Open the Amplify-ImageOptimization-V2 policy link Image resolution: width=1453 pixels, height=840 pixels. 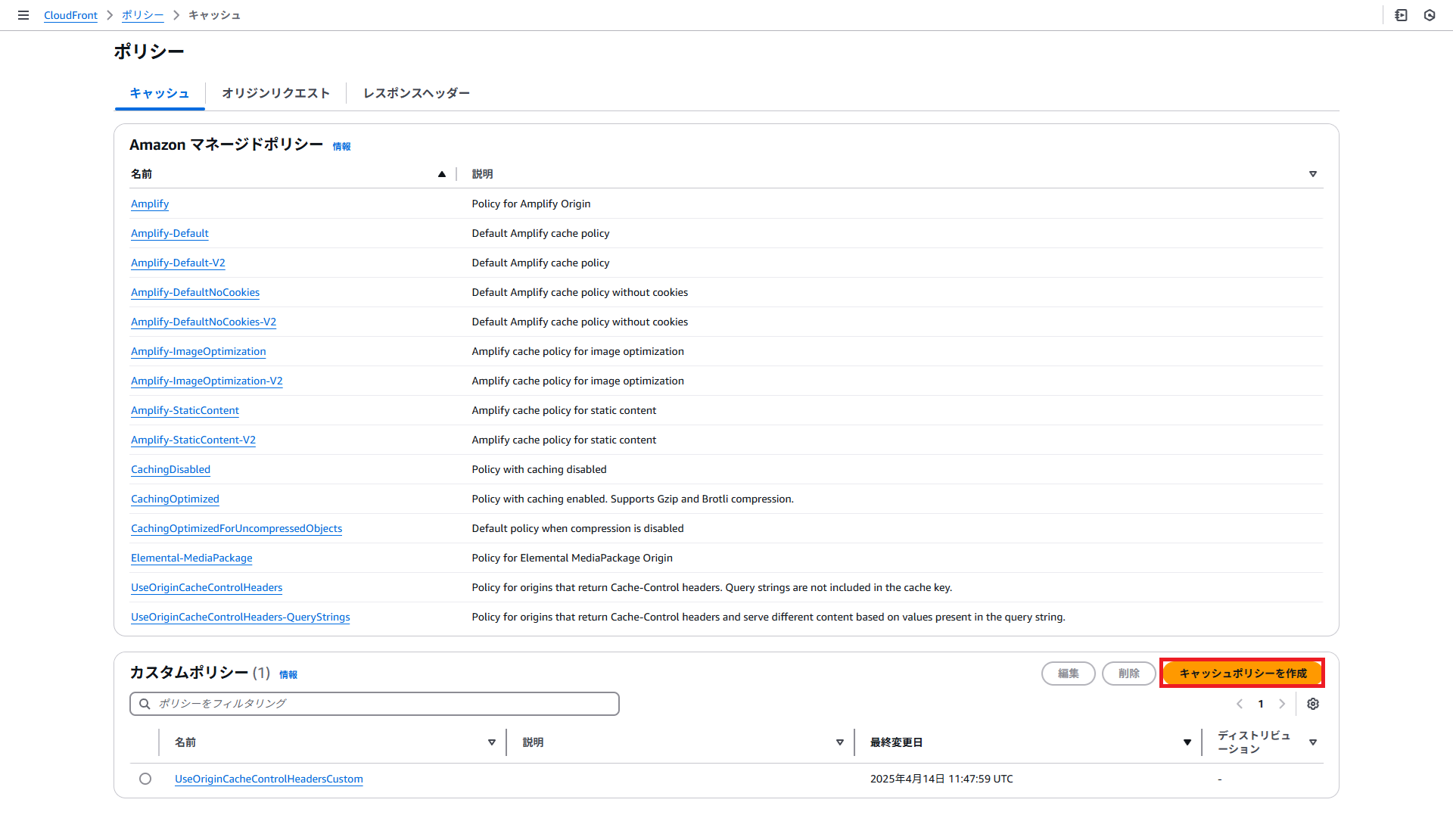coord(207,381)
